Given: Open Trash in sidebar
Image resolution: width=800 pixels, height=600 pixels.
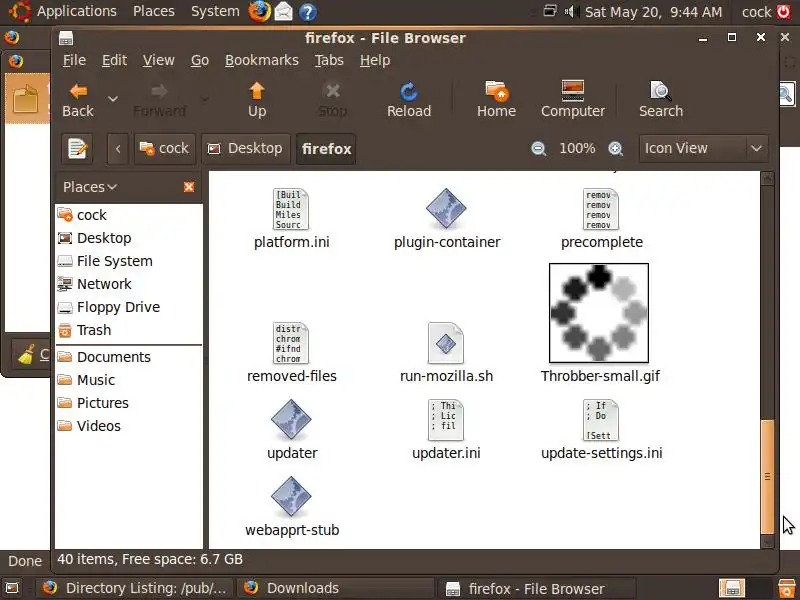Looking at the screenshot, I should 129,330.
